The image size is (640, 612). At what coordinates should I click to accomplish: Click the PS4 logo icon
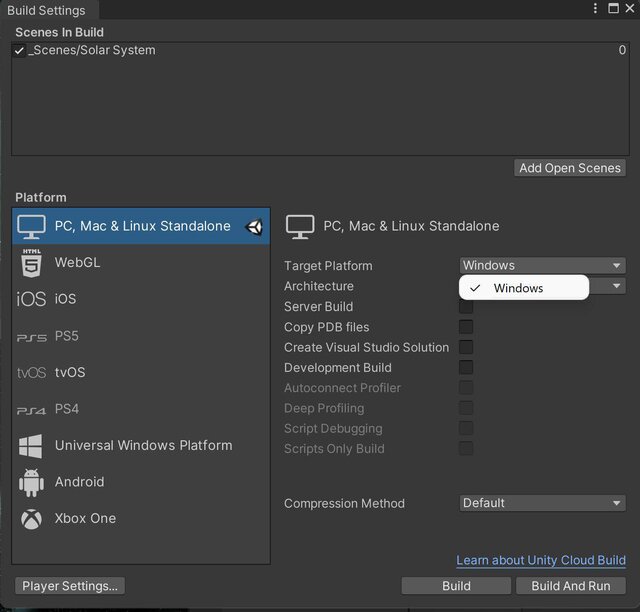tap(31, 411)
